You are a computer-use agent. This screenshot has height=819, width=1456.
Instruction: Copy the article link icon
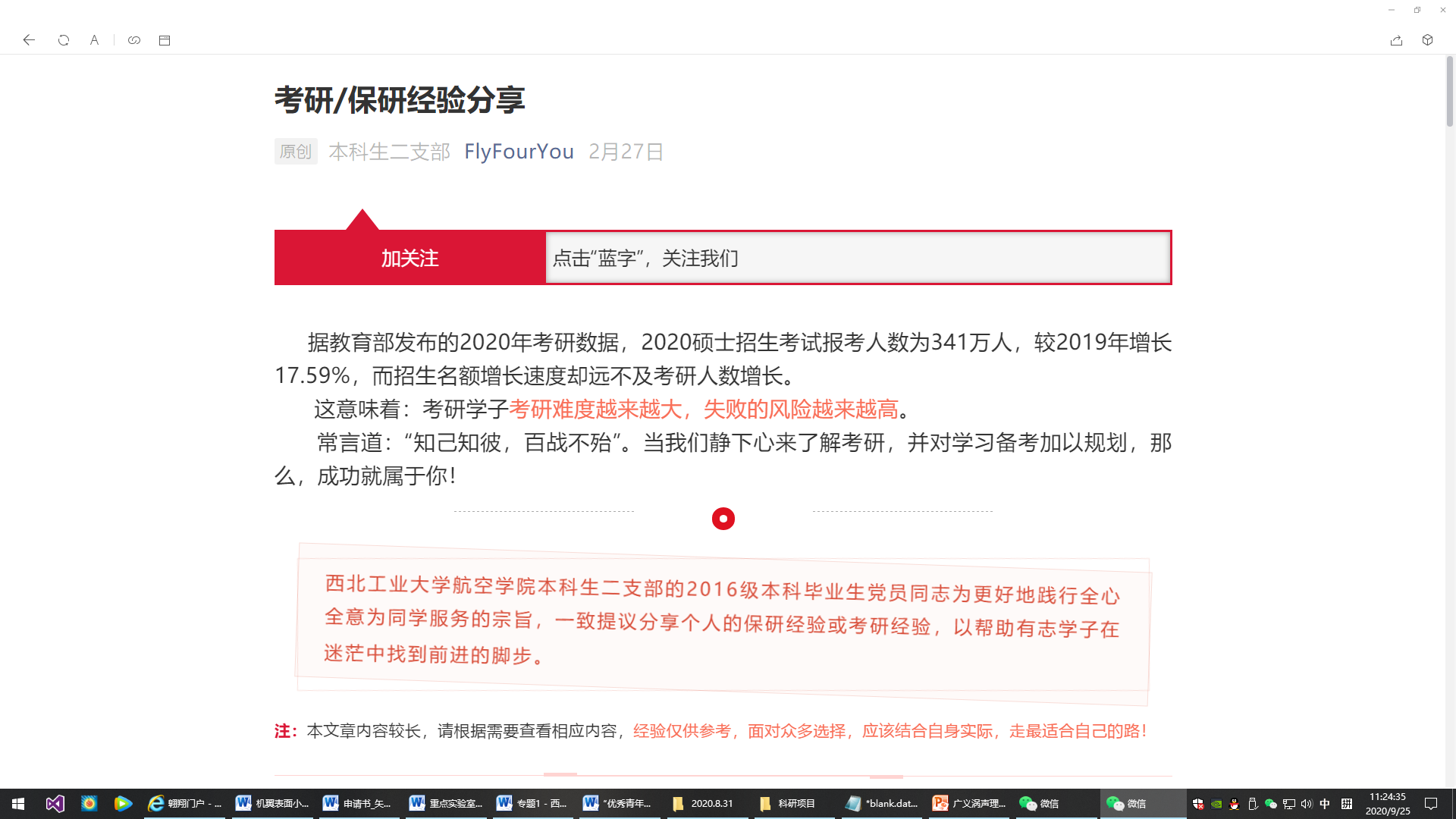(134, 40)
